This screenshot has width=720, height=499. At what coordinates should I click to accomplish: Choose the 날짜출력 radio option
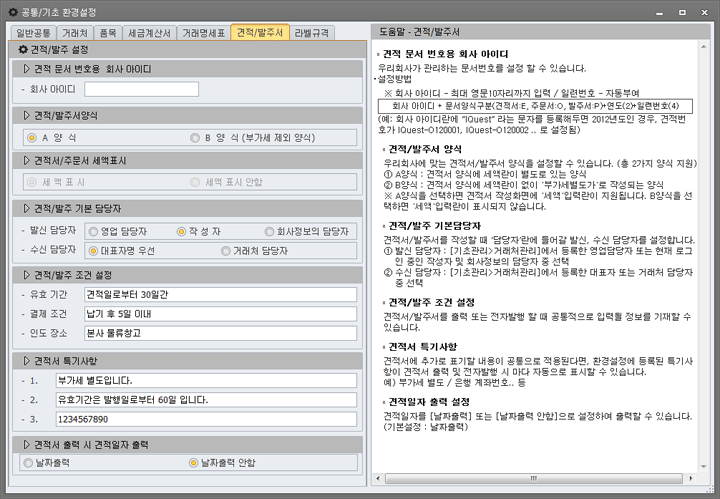click(x=28, y=463)
